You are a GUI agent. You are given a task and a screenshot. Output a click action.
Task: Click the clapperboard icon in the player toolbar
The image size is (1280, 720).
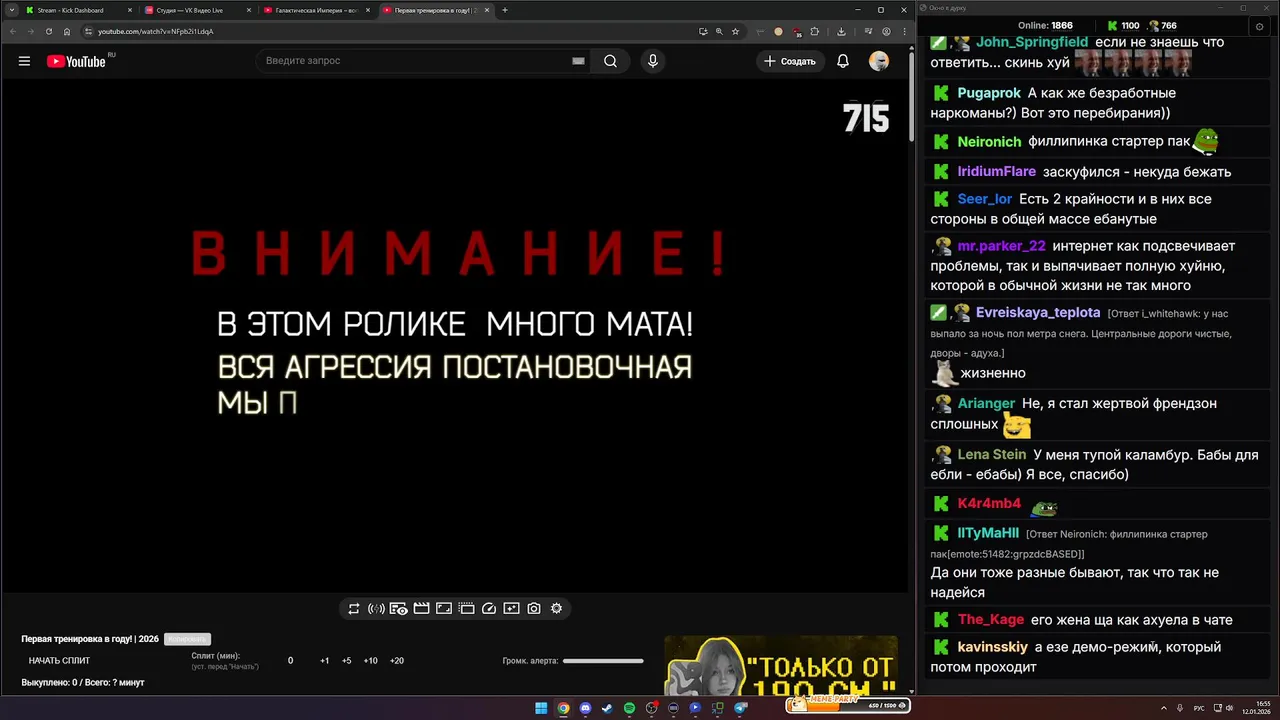[421, 608]
